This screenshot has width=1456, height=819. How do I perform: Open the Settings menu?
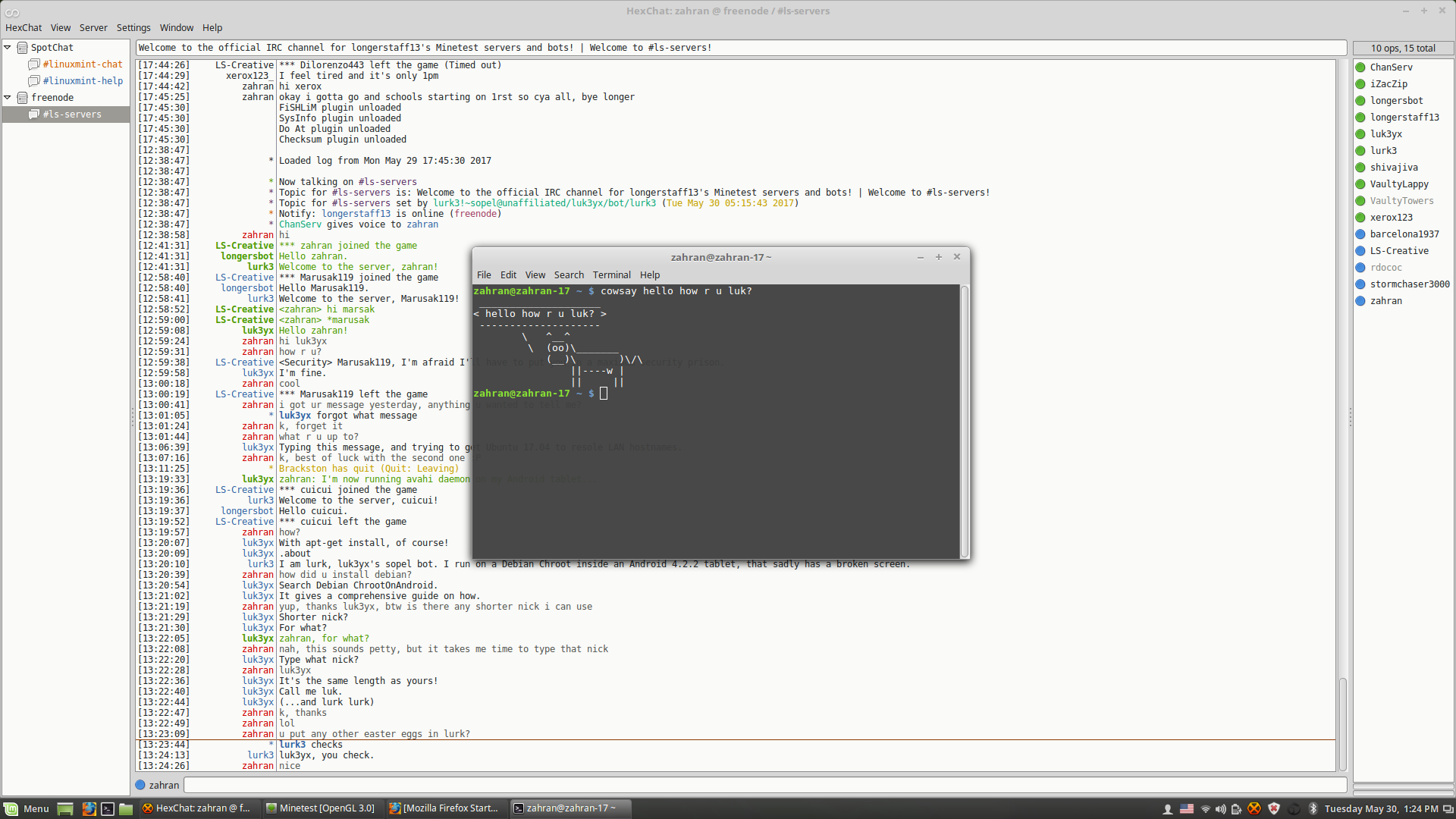[133, 28]
